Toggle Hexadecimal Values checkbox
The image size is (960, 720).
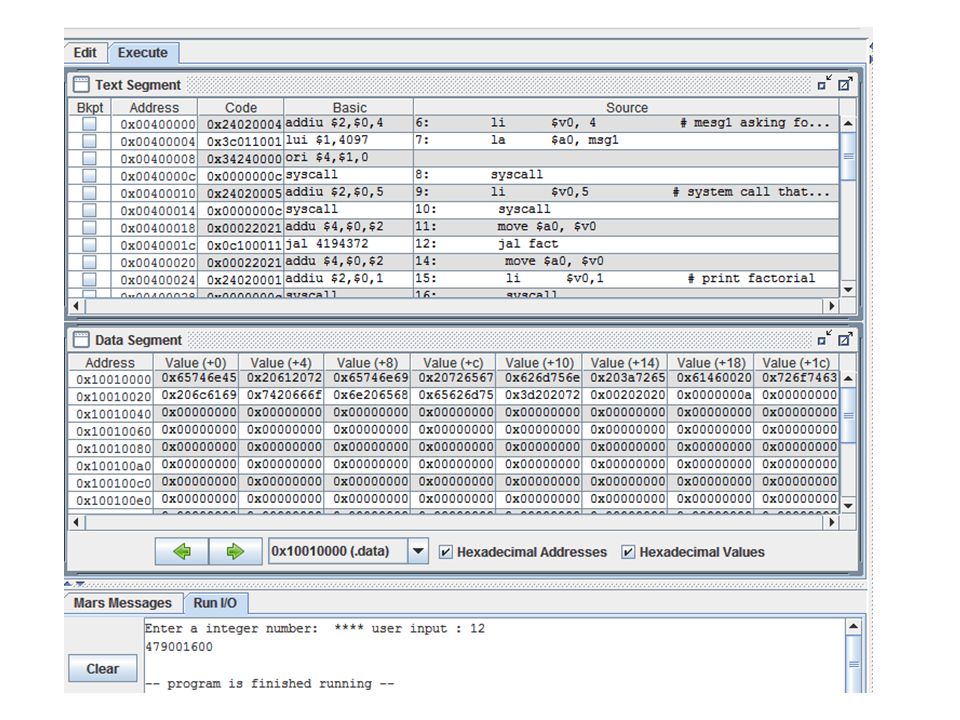(x=628, y=552)
